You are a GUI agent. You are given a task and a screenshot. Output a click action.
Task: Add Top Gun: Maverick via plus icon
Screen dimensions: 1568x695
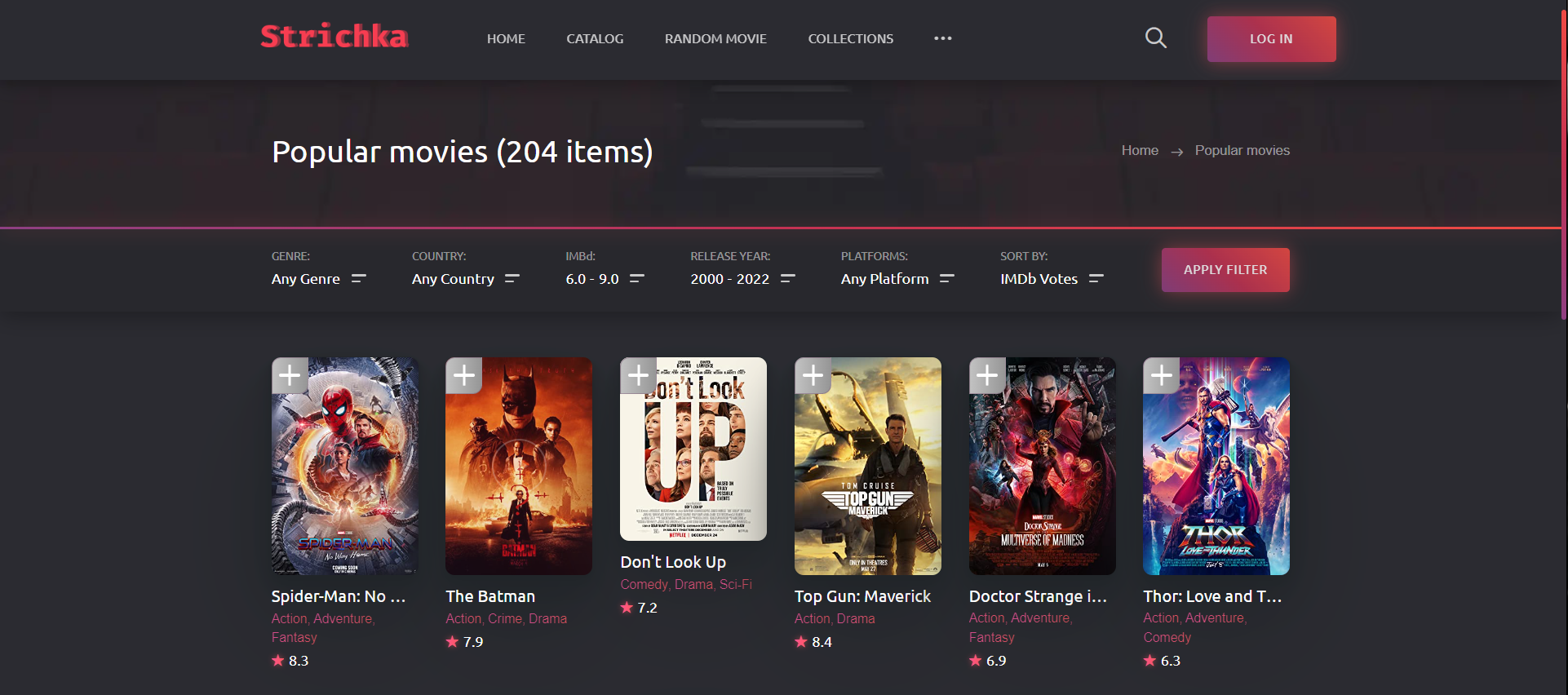(813, 375)
